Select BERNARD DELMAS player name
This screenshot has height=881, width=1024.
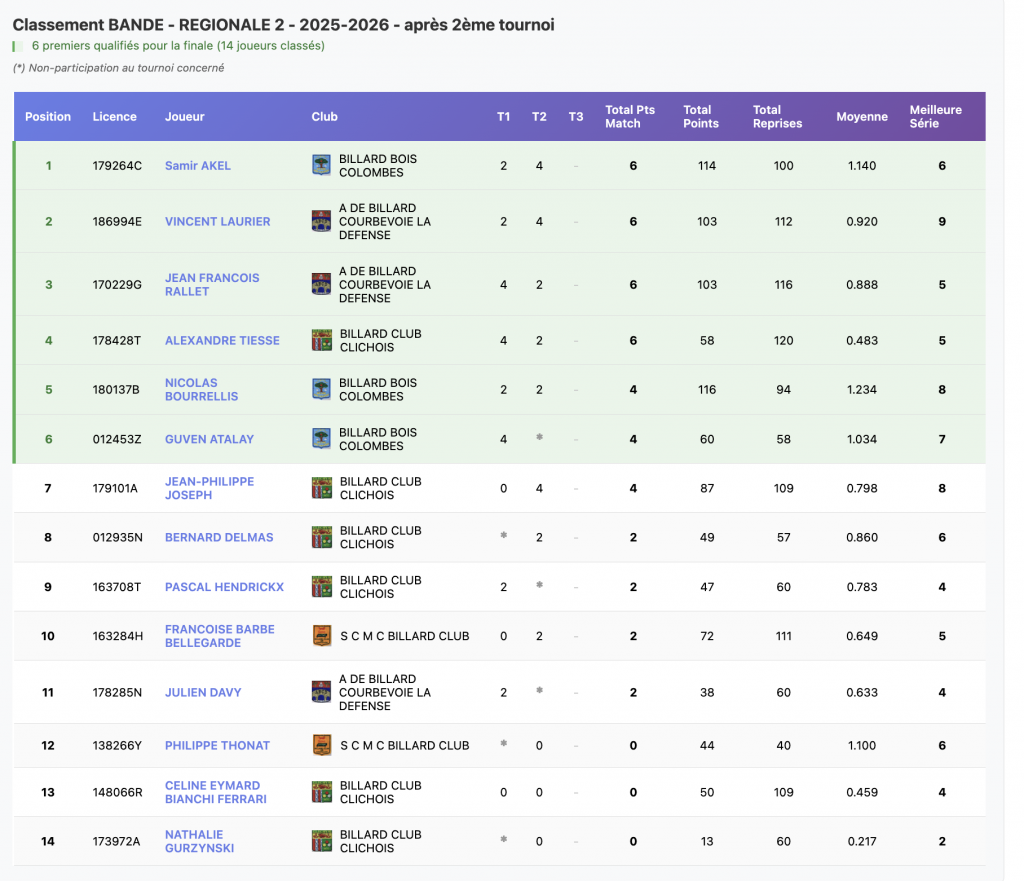pyautogui.click(x=219, y=537)
